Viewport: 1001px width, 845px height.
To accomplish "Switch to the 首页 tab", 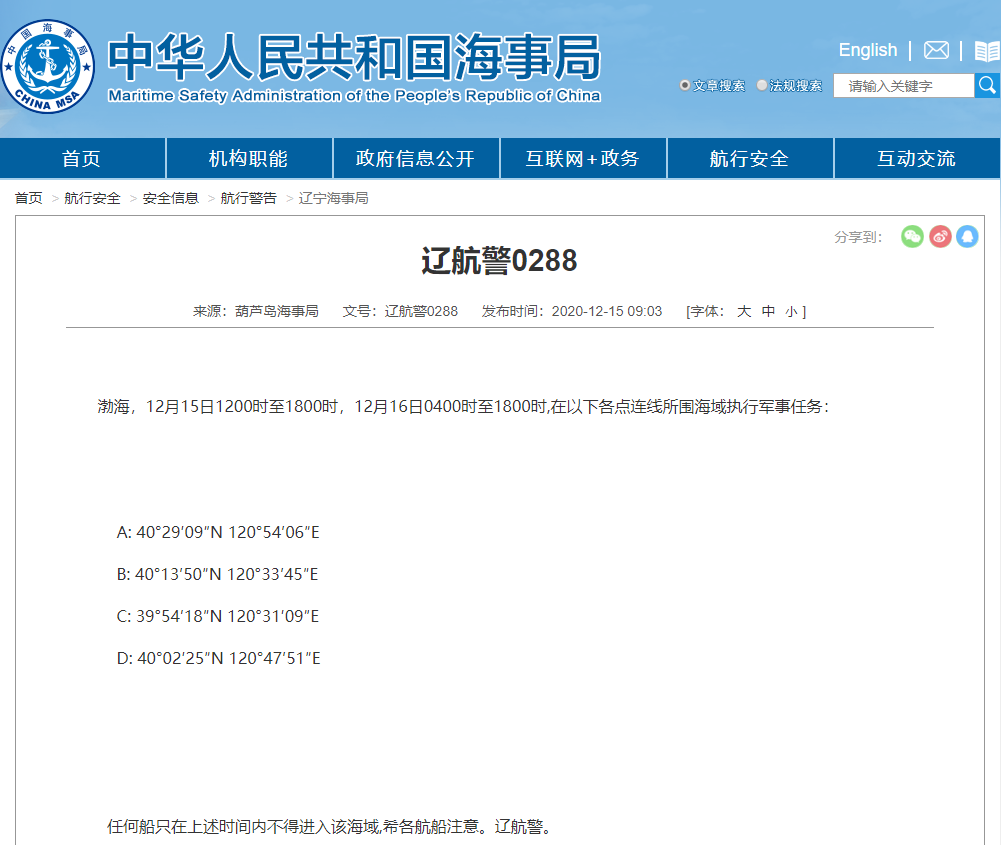I will click(x=83, y=158).
